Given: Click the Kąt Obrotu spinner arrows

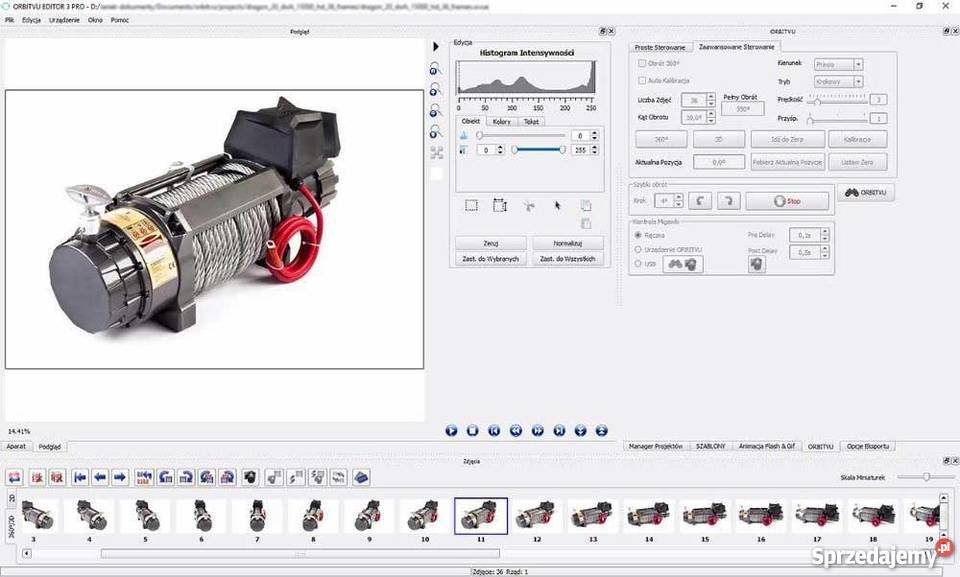Looking at the screenshot, I should coord(711,117).
